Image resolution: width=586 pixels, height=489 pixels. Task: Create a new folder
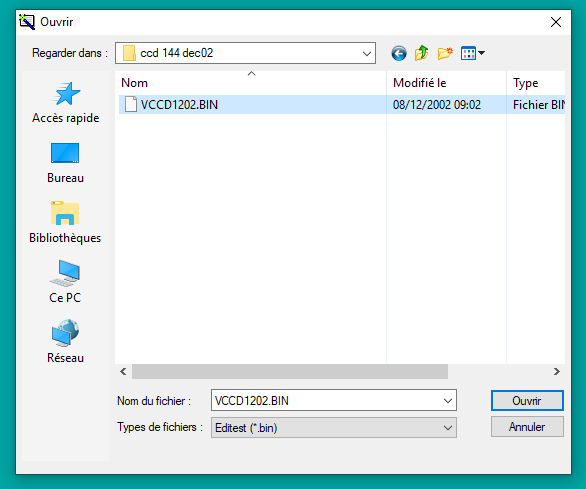445,53
